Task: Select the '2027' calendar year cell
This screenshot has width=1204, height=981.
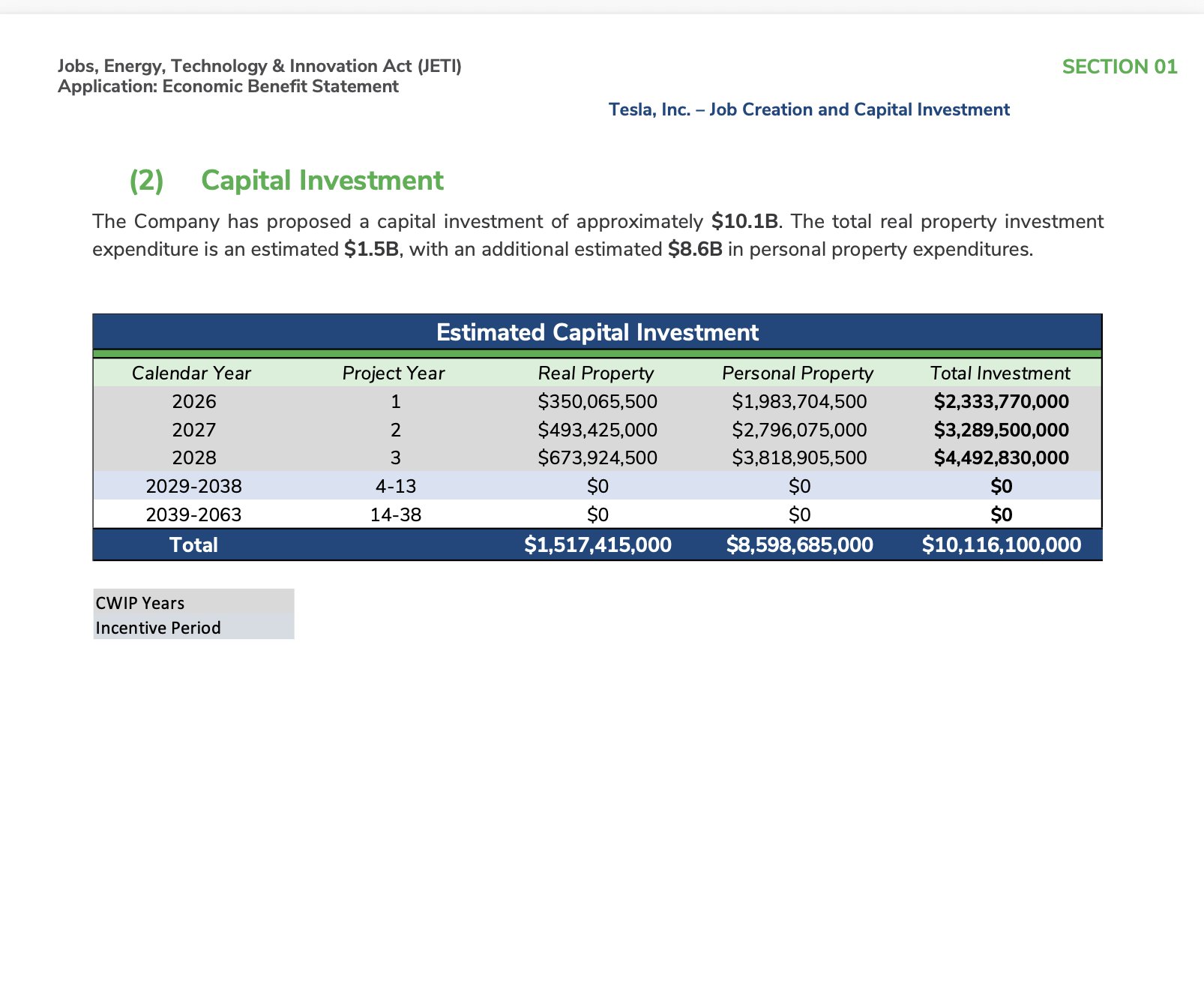Action: point(194,430)
